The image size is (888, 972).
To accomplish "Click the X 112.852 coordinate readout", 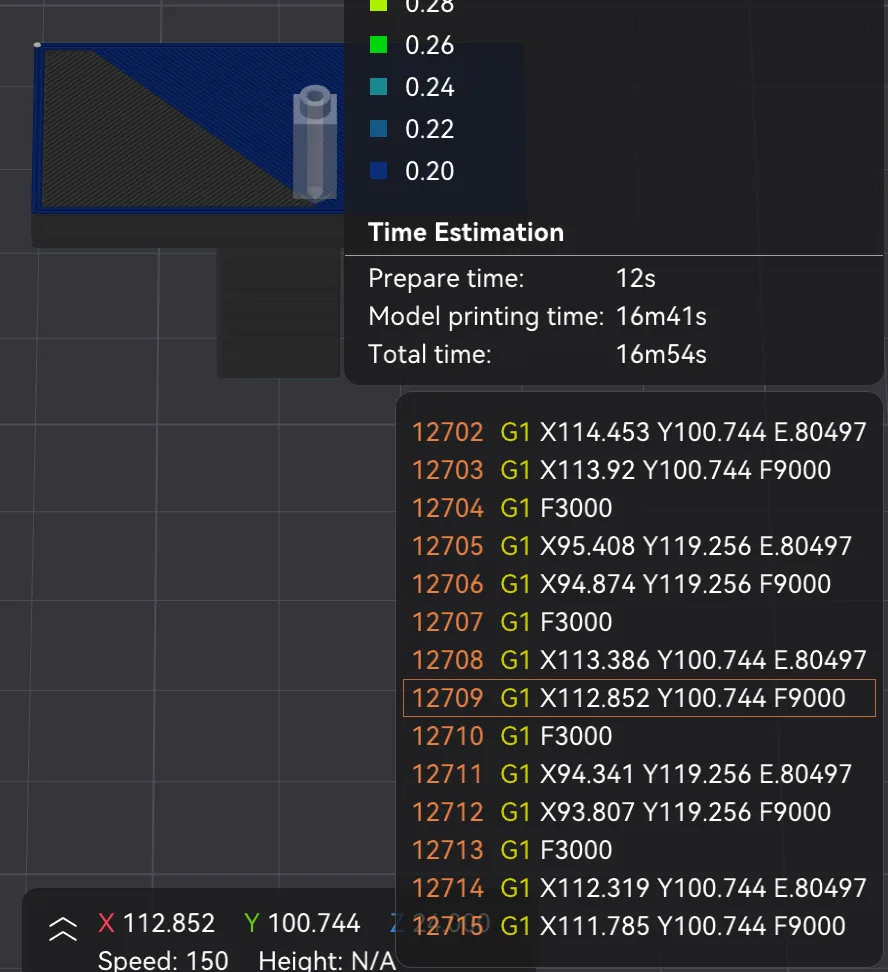I will point(156,923).
